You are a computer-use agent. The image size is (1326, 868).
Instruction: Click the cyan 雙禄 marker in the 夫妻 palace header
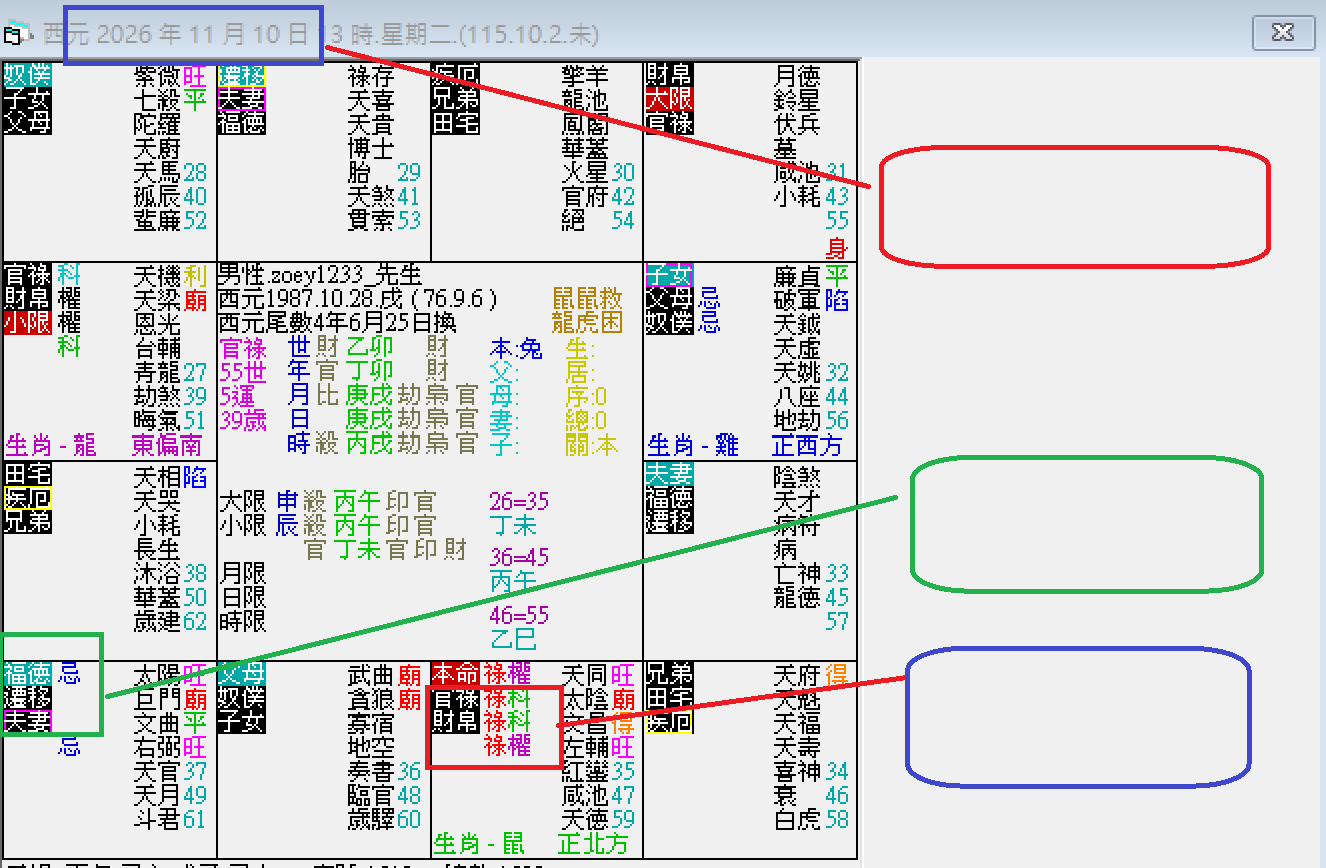pos(240,74)
